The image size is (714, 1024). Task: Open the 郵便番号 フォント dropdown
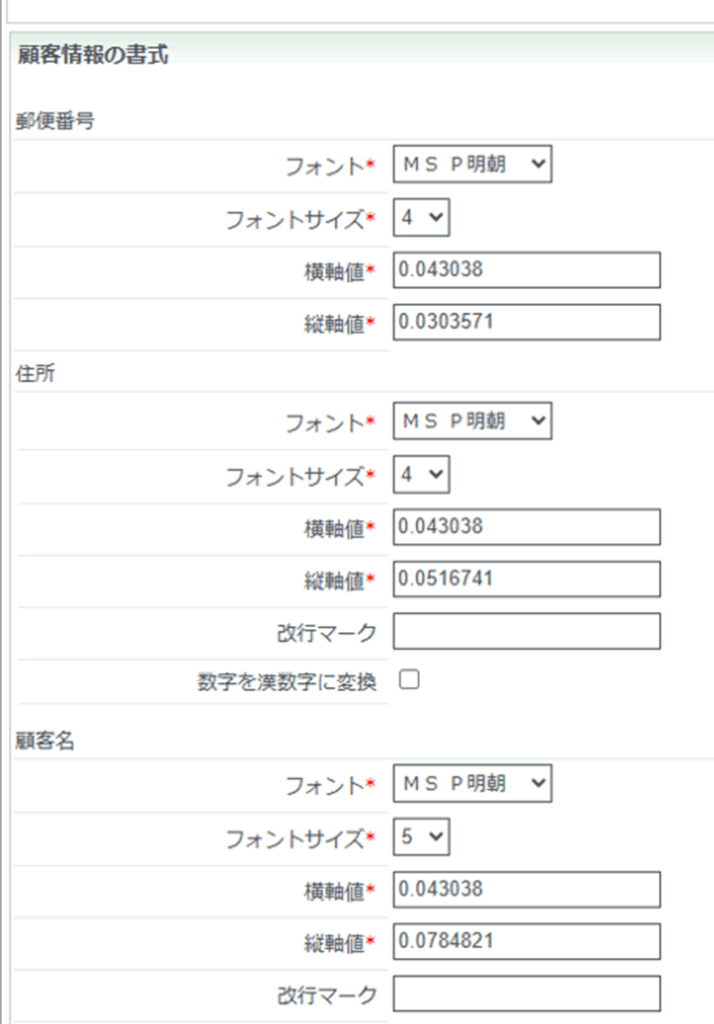point(472,165)
